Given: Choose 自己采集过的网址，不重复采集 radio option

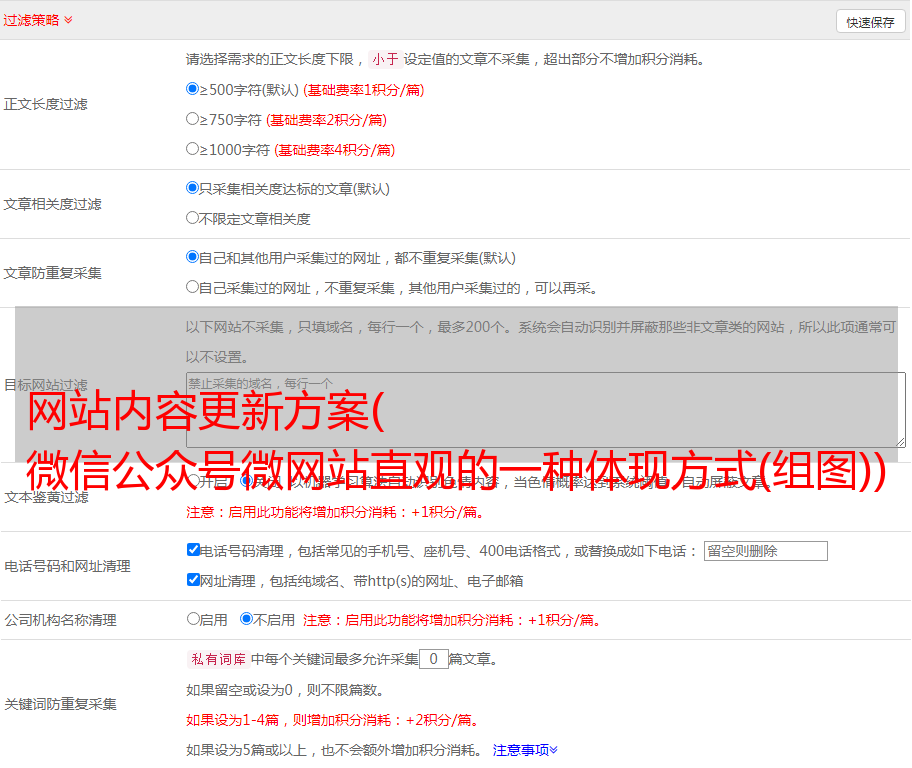Looking at the screenshot, I should 193,287.
